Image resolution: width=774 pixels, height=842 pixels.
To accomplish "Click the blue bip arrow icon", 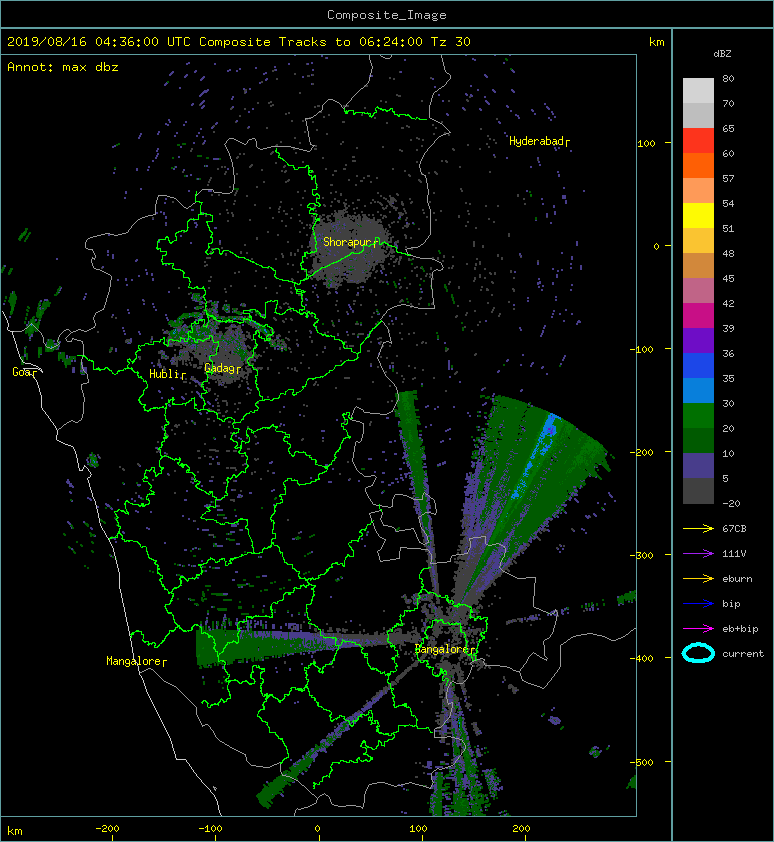I will tap(698, 604).
